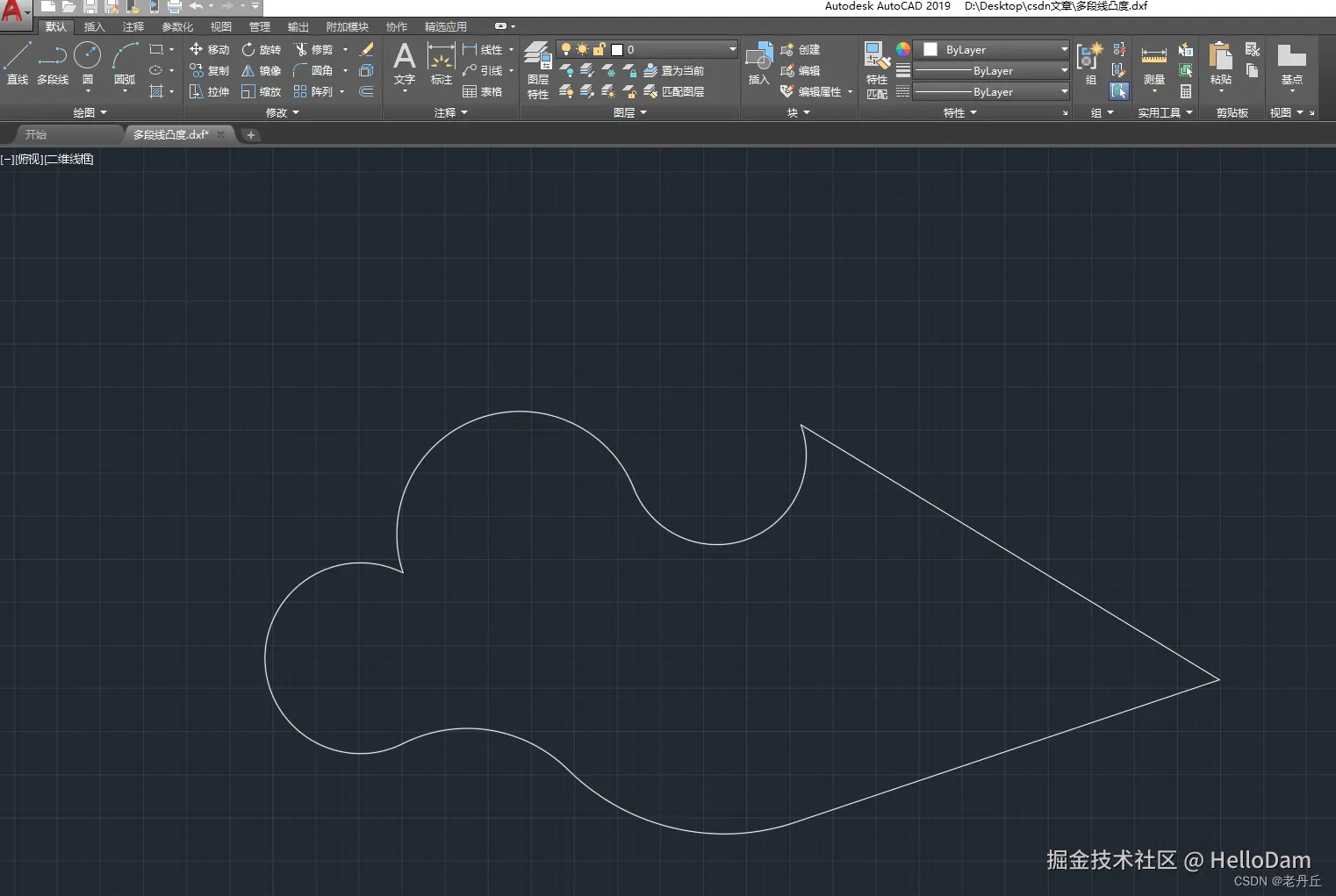Activate the 移动 (Move) tool
The height and width of the screenshot is (896, 1336).
(x=209, y=50)
